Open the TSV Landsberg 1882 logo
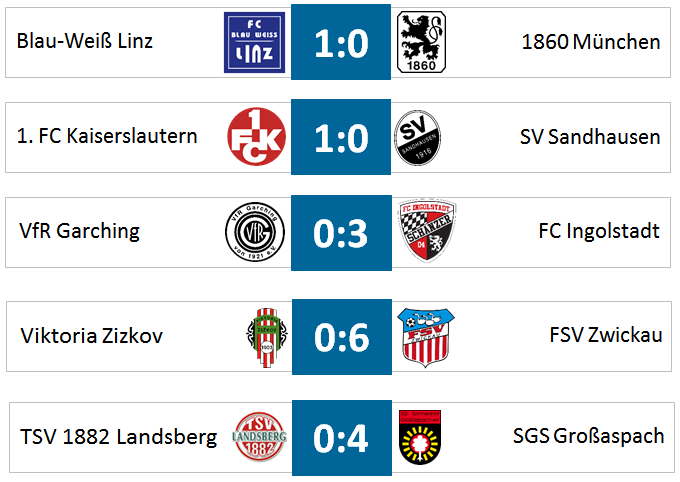The image size is (680, 482). (x=260, y=437)
